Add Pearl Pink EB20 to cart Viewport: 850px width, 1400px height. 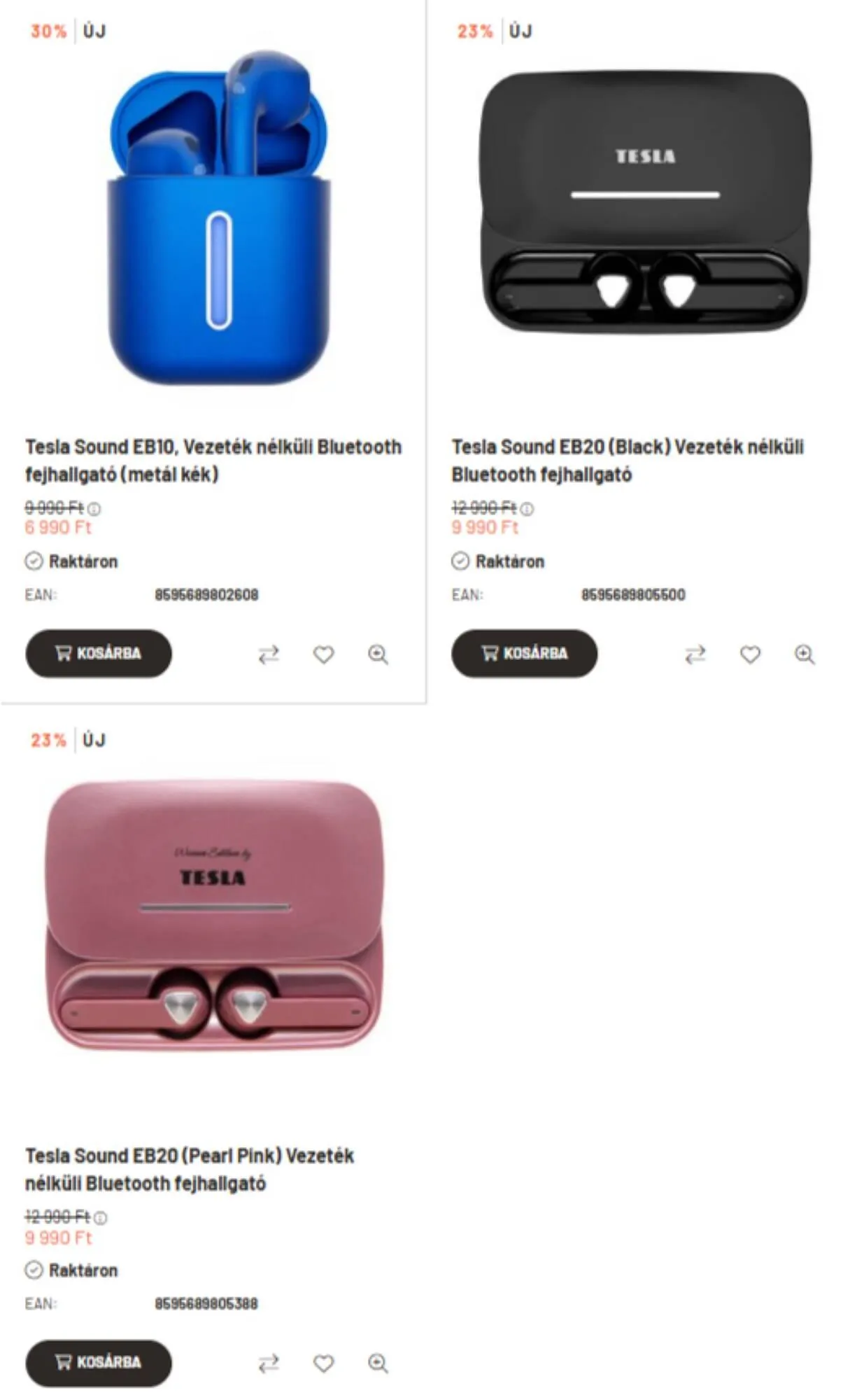[x=99, y=1362]
